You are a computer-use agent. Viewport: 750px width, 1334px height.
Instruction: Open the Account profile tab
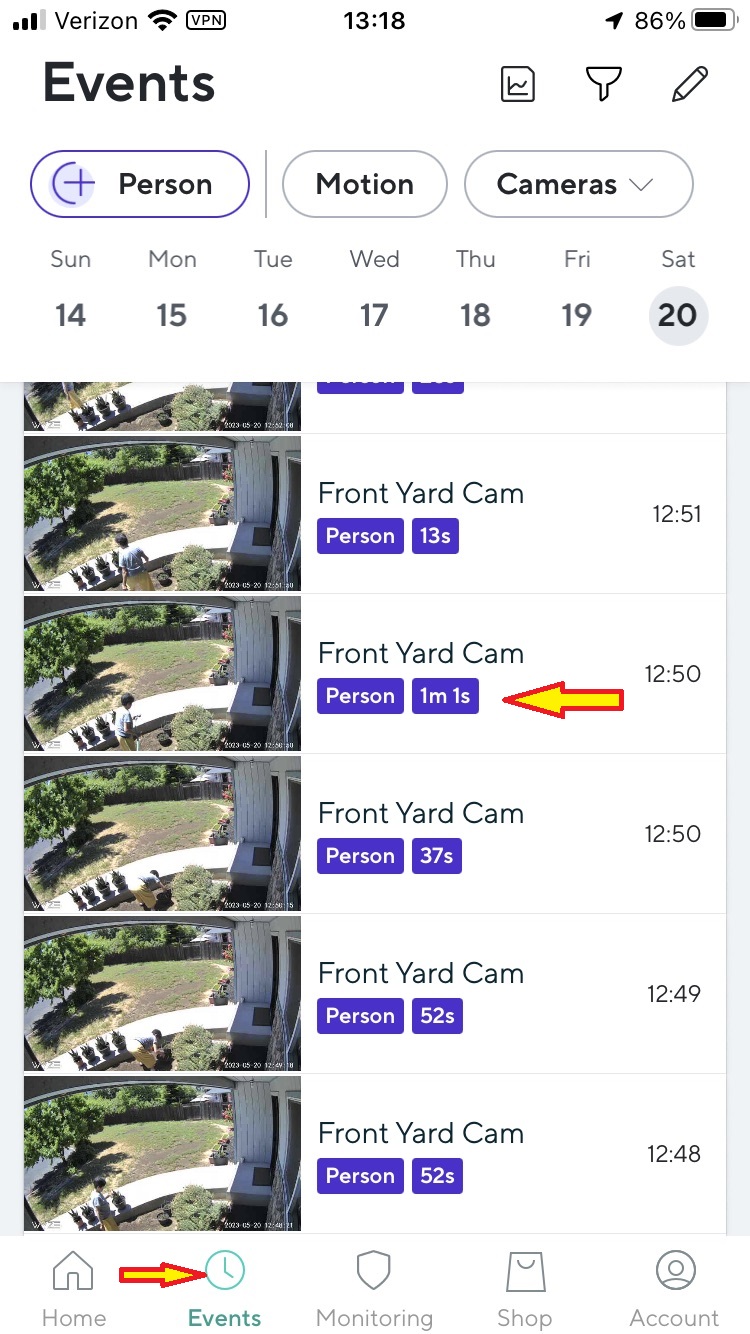[675, 1288]
